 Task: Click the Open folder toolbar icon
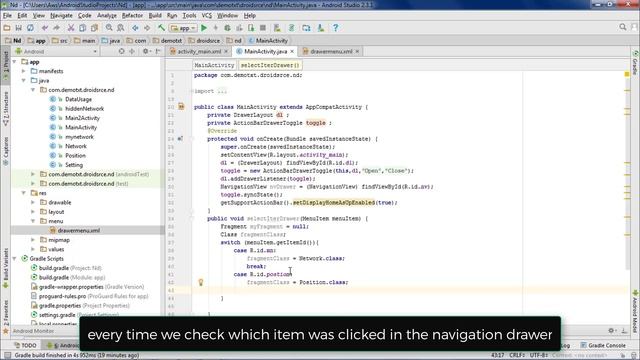[x=7, y=28]
